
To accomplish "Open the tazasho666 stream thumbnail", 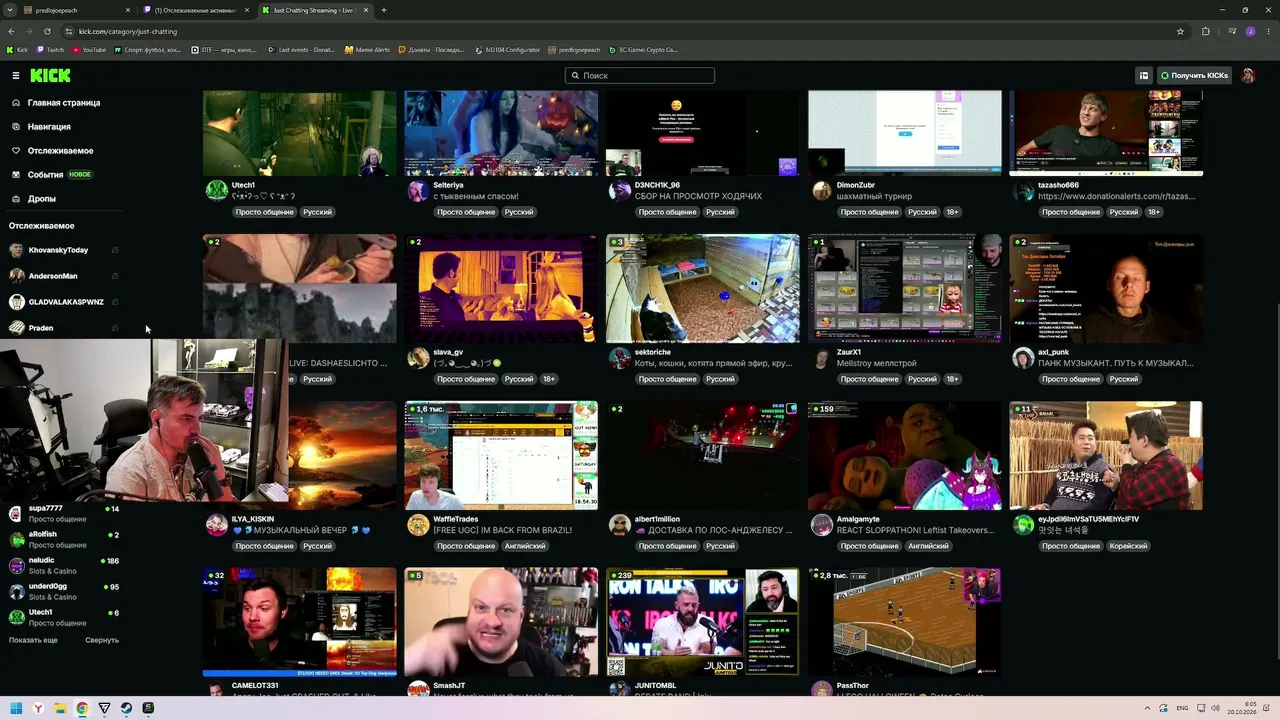I will click(1106, 133).
